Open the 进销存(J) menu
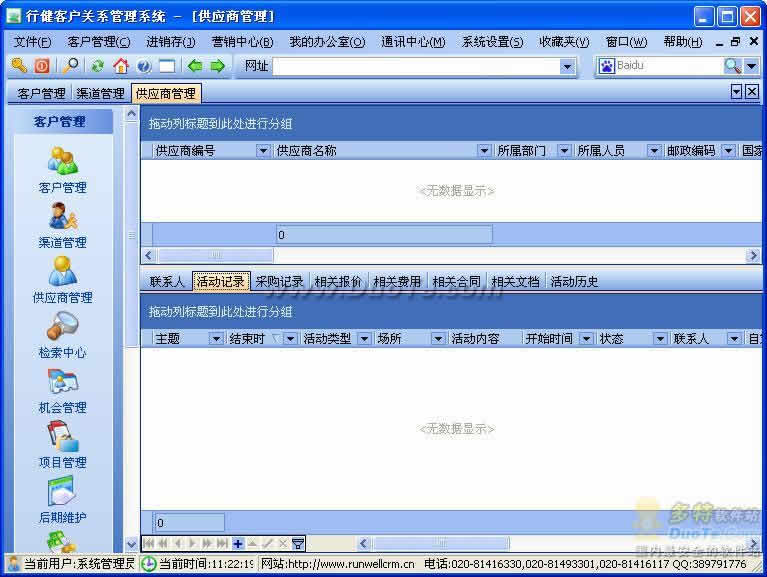This screenshot has width=767, height=577. (x=171, y=42)
